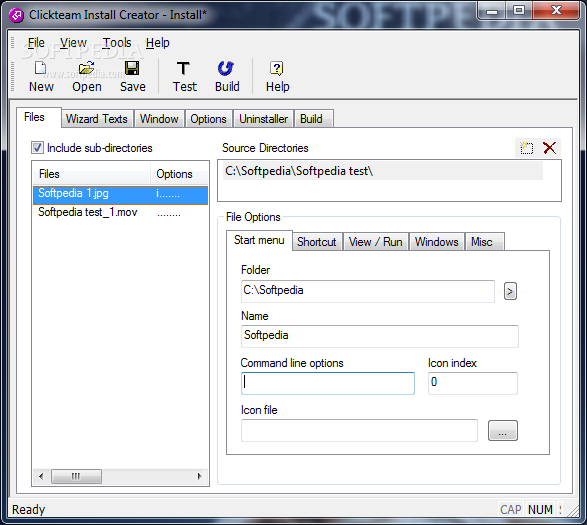Click the Command line options field
This screenshot has height=525, width=587.
pyautogui.click(x=328, y=383)
